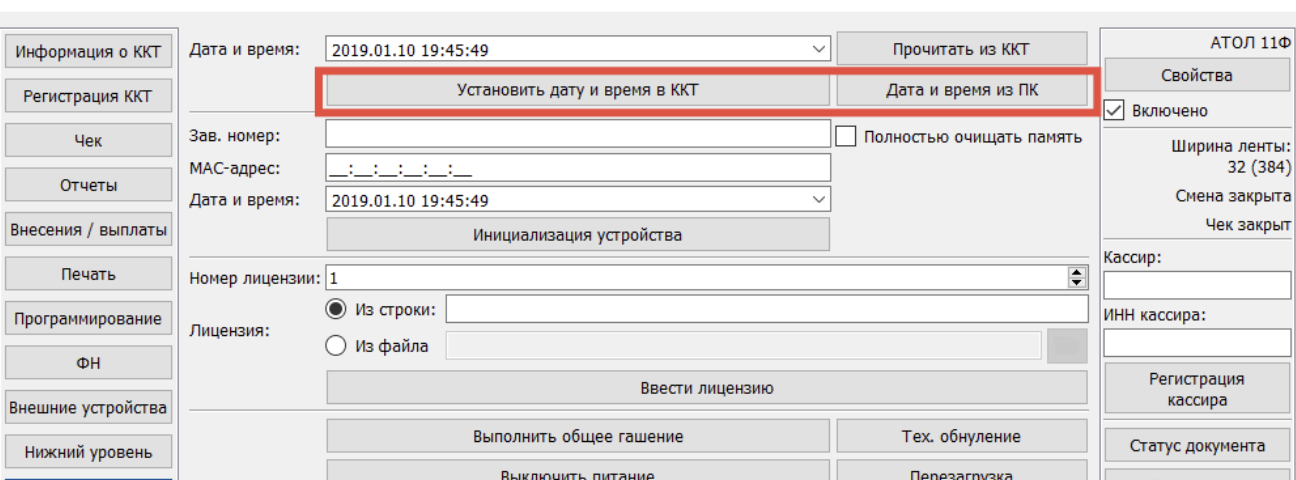Click Прочитать из ККТ button
Image resolution: width=1296 pixels, height=480 pixels.
(961, 49)
